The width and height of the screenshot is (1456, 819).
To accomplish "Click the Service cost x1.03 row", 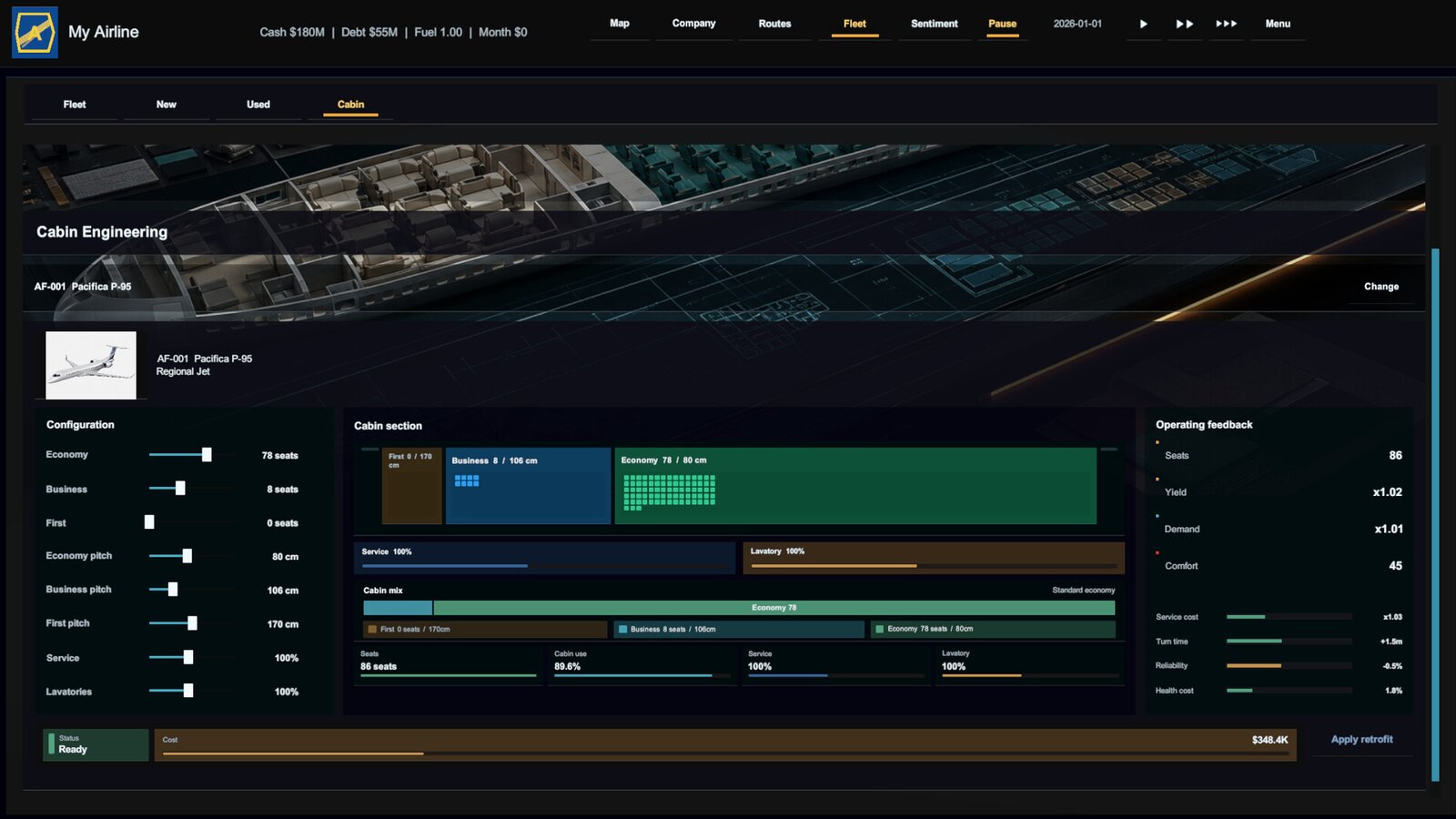I will [1279, 617].
